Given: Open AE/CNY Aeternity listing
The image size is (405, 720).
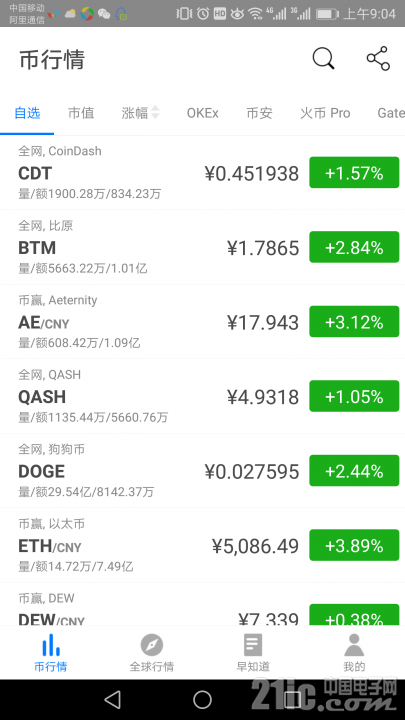Looking at the screenshot, I should [x=202, y=322].
